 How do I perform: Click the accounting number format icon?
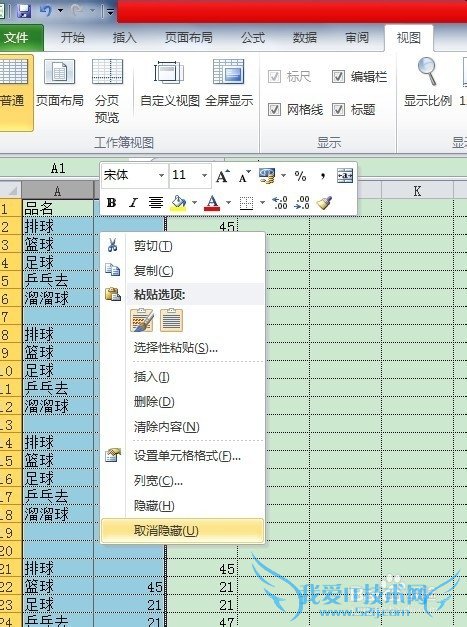[267, 176]
